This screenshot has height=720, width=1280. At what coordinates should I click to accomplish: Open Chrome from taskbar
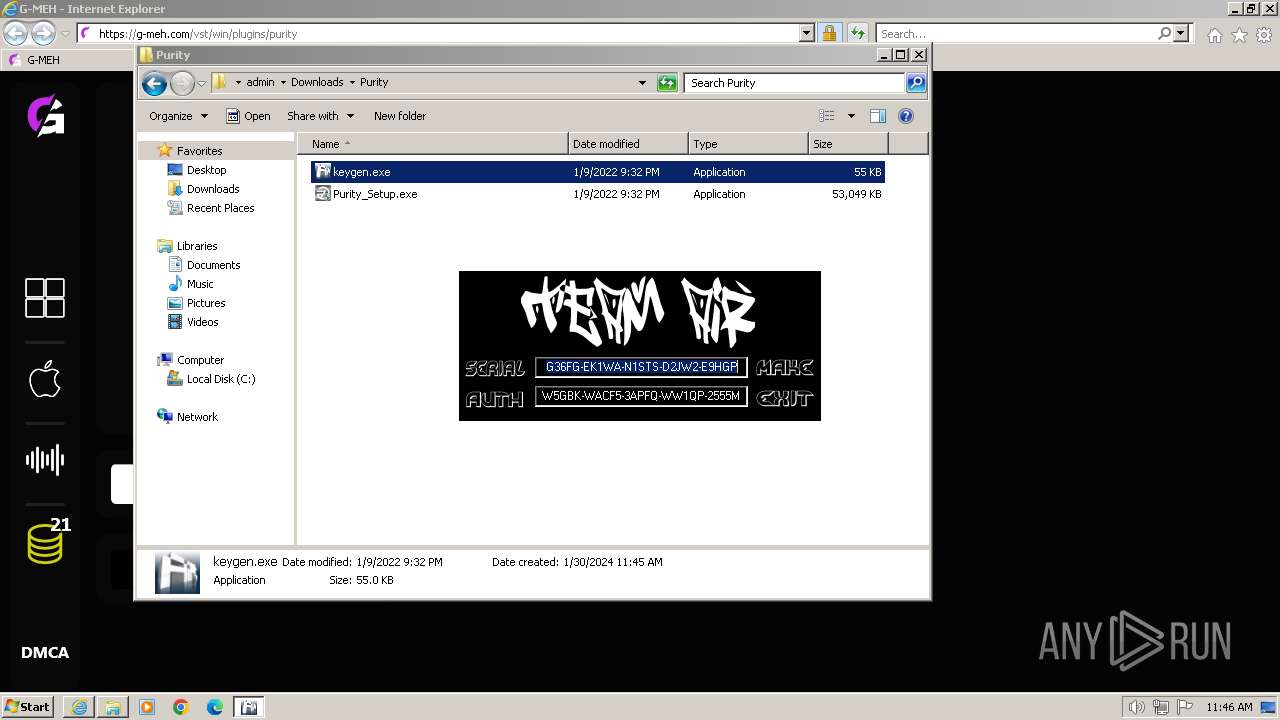point(181,707)
